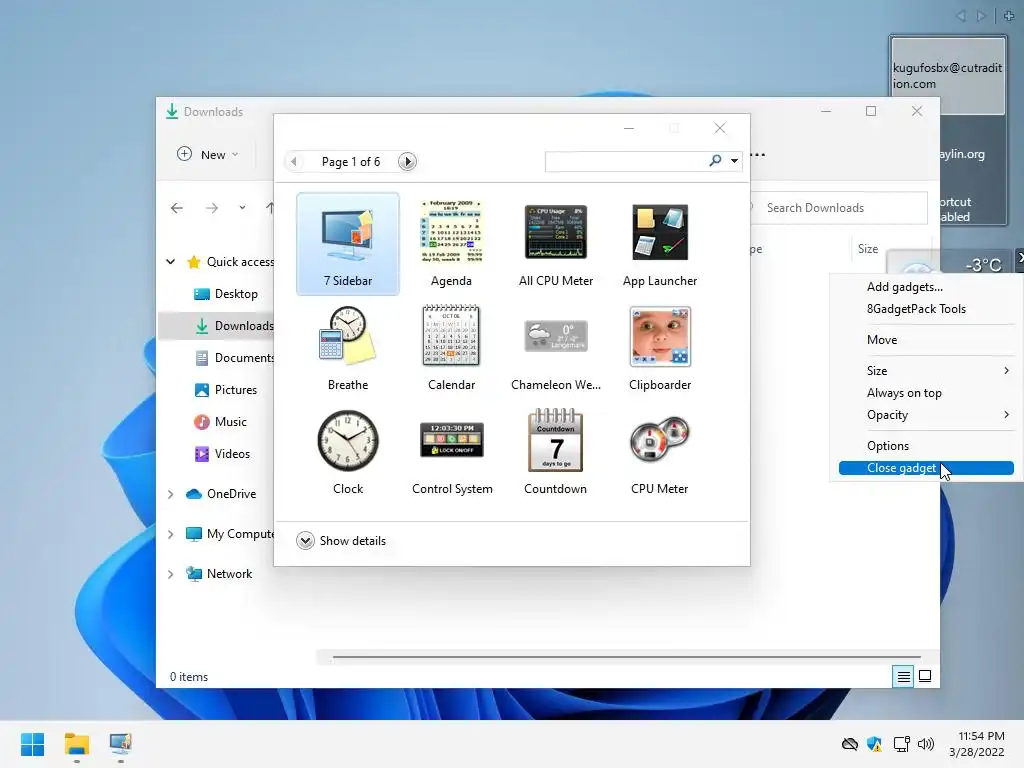Image resolution: width=1024 pixels, height=768 pixels.
Task: Go to previous gadget page arrow
Action: [x=295, y=161]
